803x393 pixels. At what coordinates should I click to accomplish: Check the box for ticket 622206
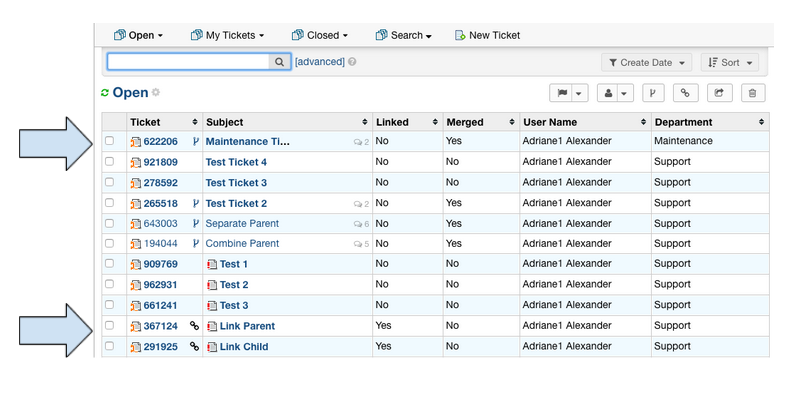109,141
